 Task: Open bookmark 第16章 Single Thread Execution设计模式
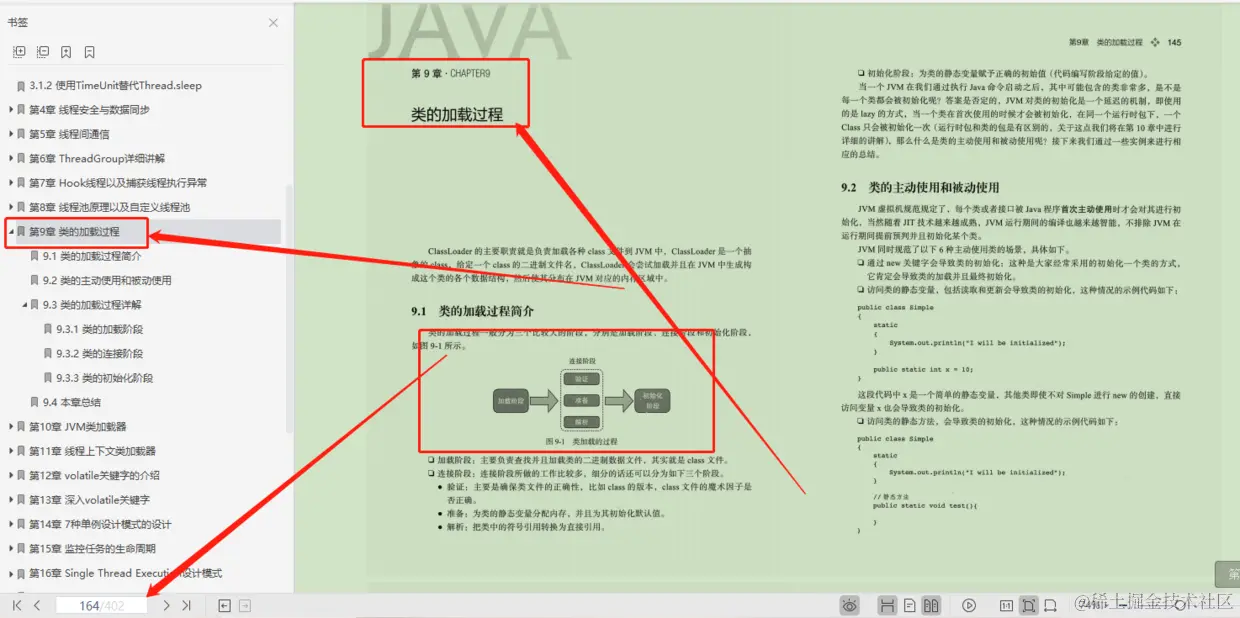click(x=125, y=573)
